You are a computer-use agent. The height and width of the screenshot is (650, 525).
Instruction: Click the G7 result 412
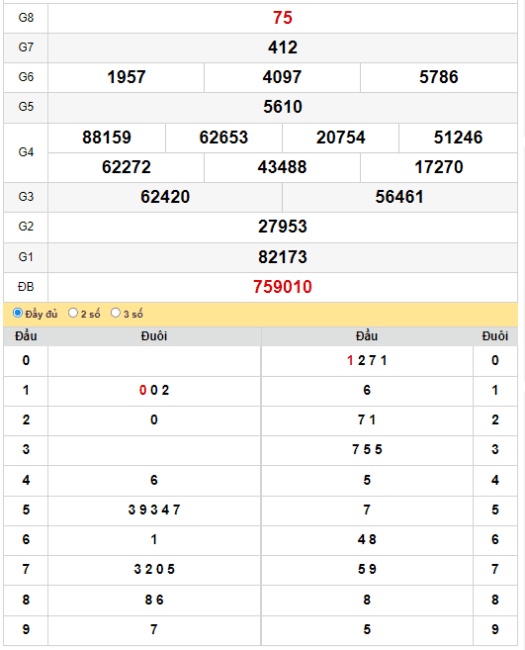282,47
